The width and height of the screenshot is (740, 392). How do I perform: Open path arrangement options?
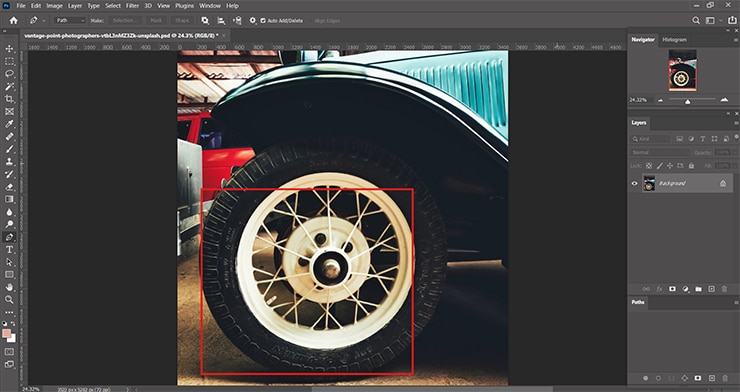pyautogui.click(x=237, y=20)
